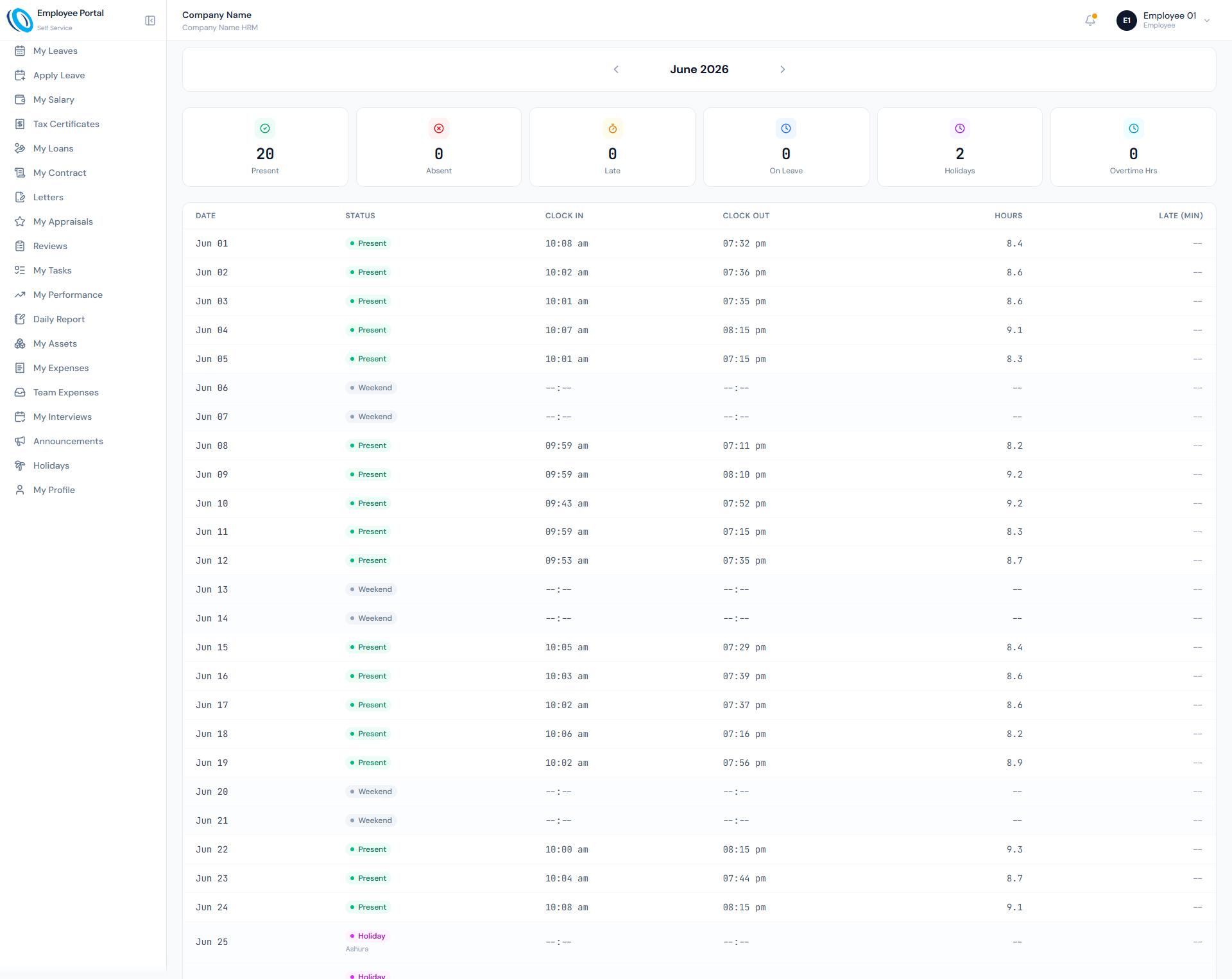This screenshot has height=979, width=1232.
Task: Collapse the sidebar panel icon
Action: (x=150, y=21)
